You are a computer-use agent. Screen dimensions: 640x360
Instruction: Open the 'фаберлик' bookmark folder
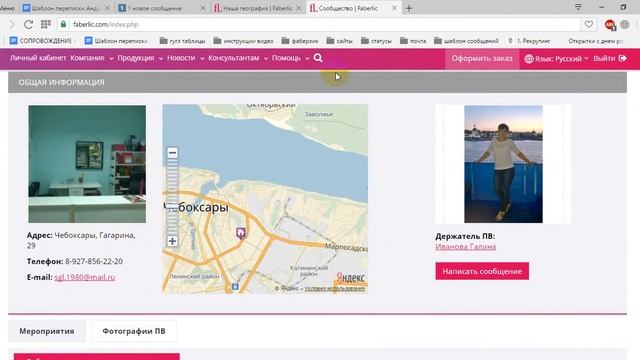pyautogui.click(x=300, y=41)
